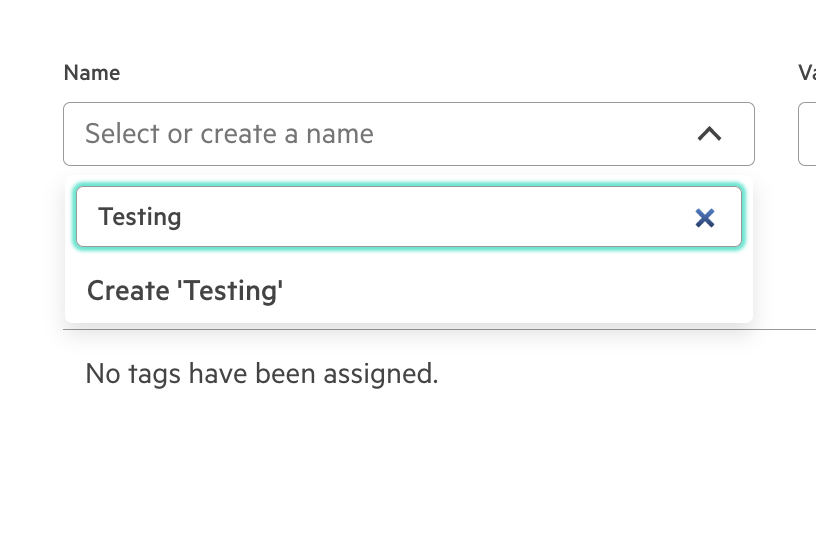Click the partially visible Value field
816x560 pixels.
point(807,134)
